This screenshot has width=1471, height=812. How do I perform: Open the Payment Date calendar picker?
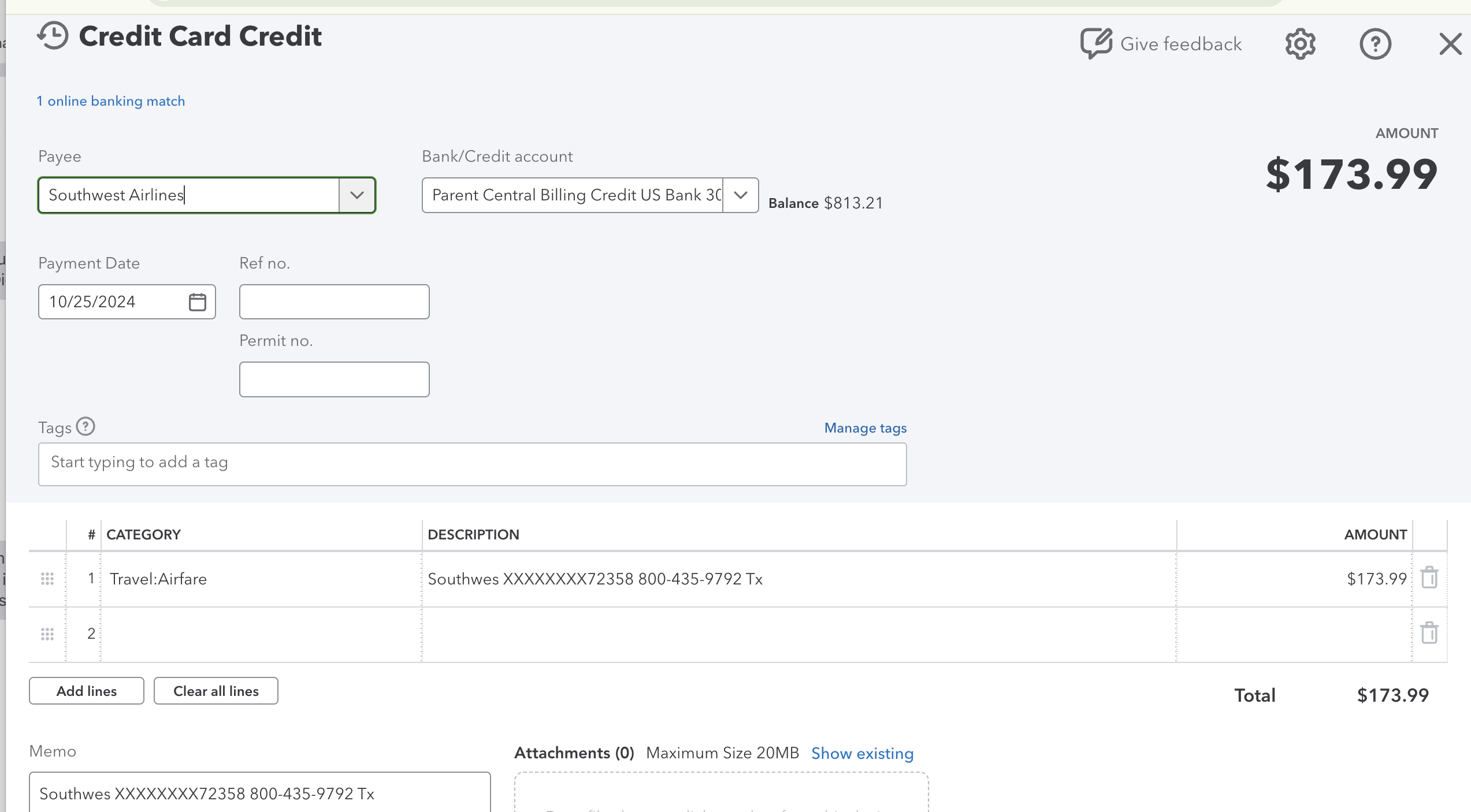pos(197,301)
